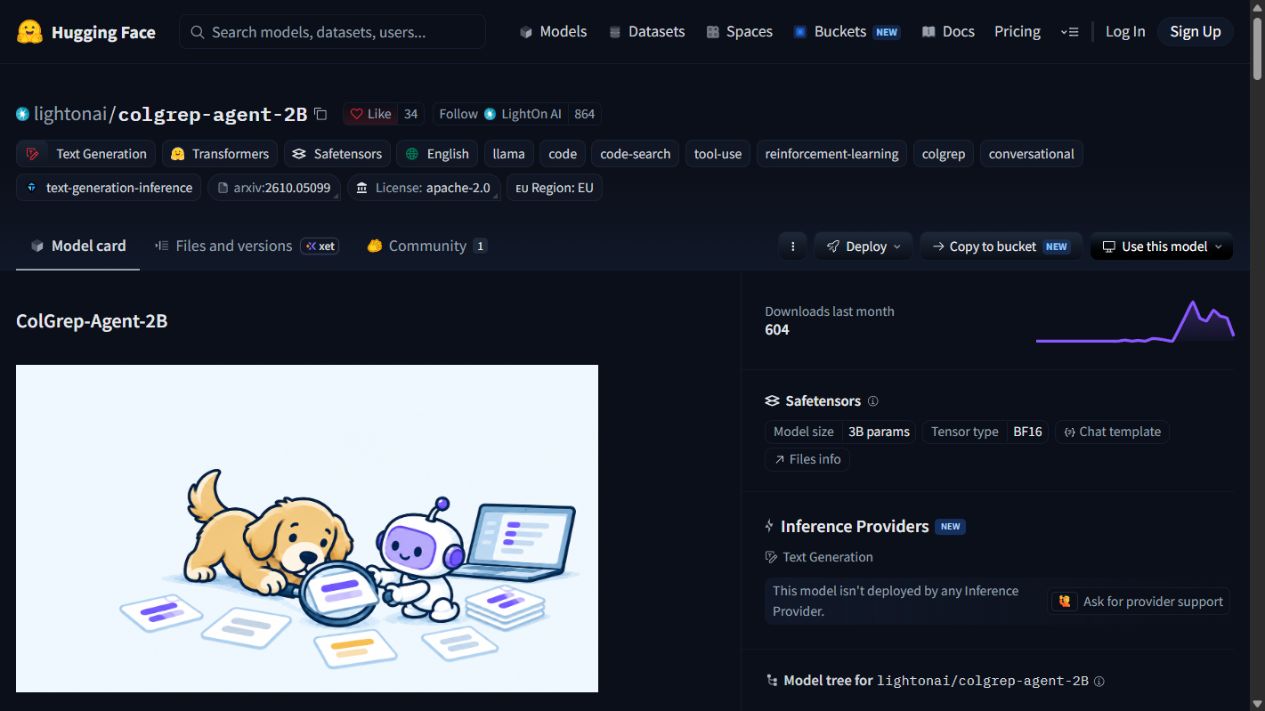Like the colgrep-agent-2B model
Viewport: 1265px width, 711px height.
[370, 114]
